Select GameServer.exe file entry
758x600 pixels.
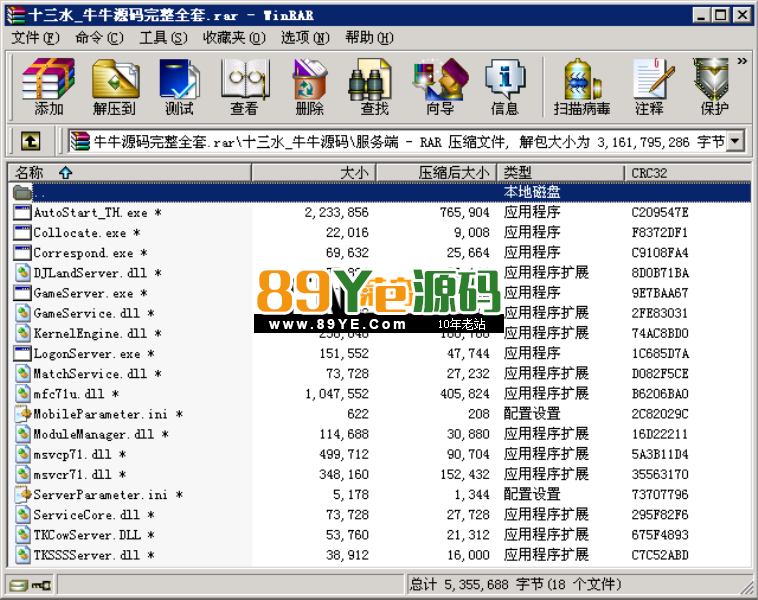point(84,293)
